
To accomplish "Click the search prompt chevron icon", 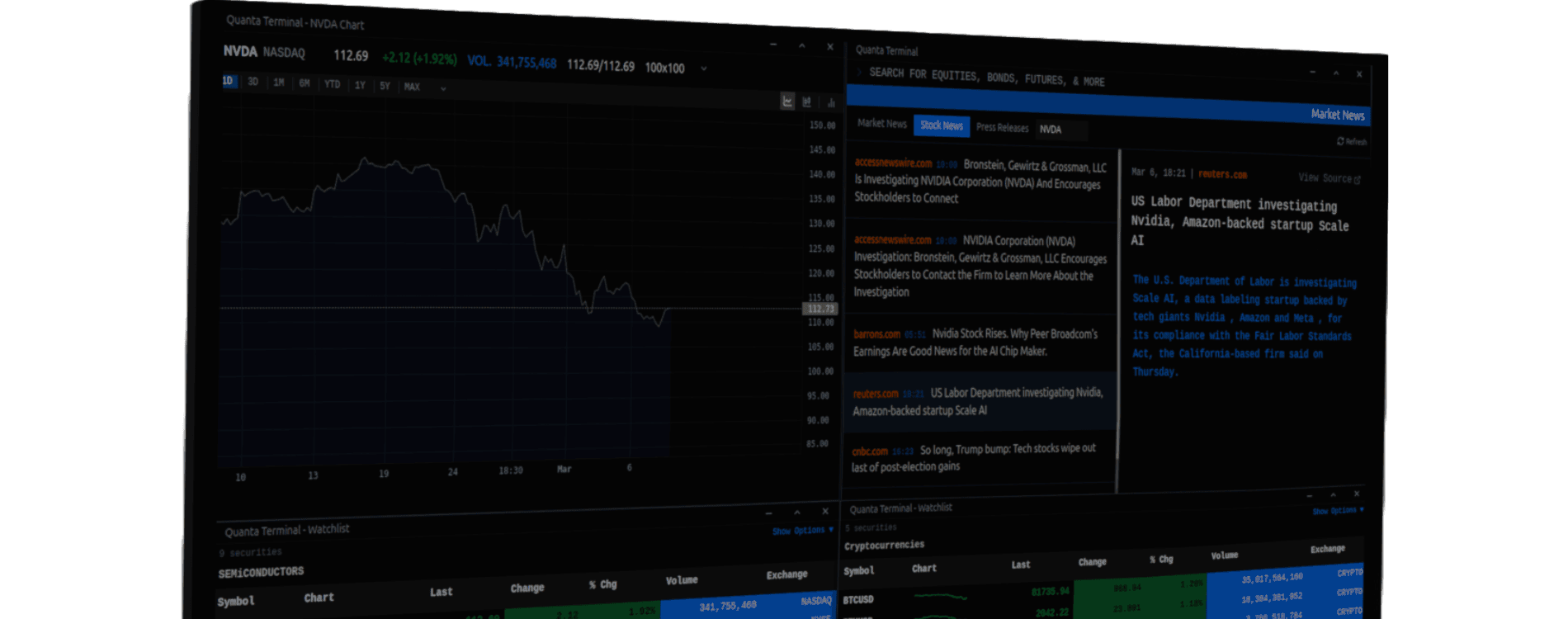I will [859, 72].
